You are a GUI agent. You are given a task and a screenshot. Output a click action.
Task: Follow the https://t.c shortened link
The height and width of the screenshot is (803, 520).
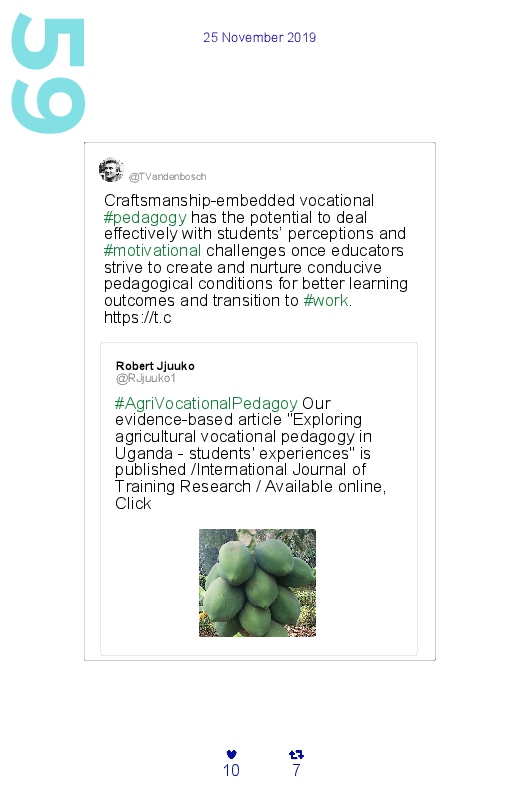point(137,318)
